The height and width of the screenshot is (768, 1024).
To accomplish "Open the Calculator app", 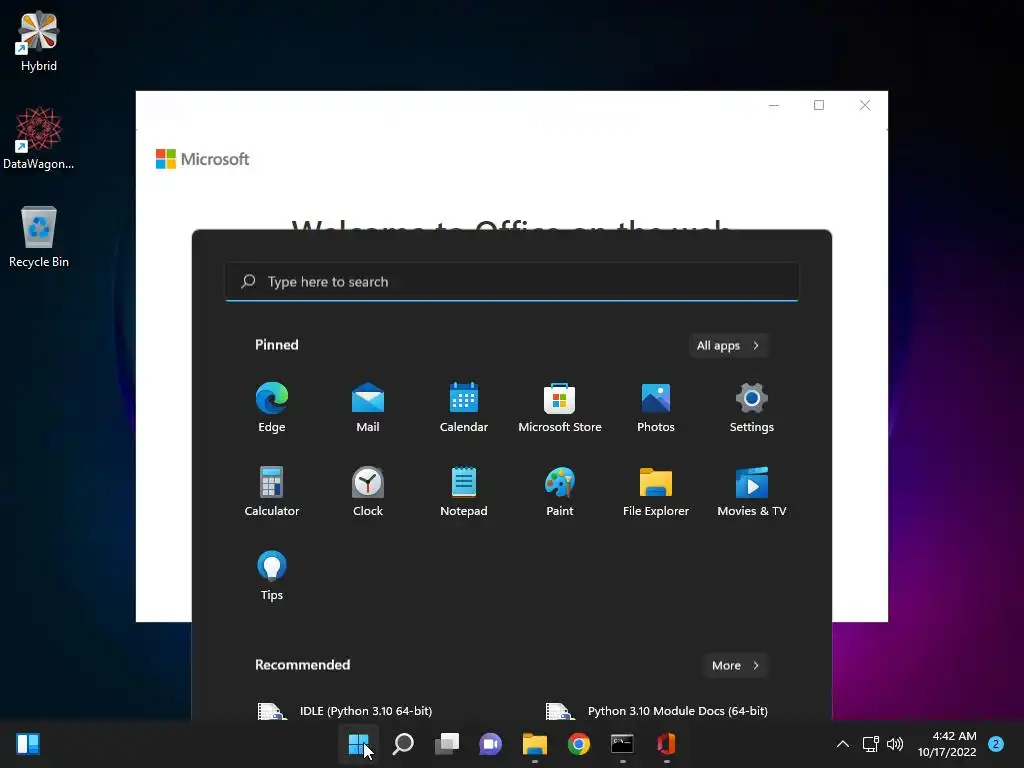I will (x=272, y=492).
